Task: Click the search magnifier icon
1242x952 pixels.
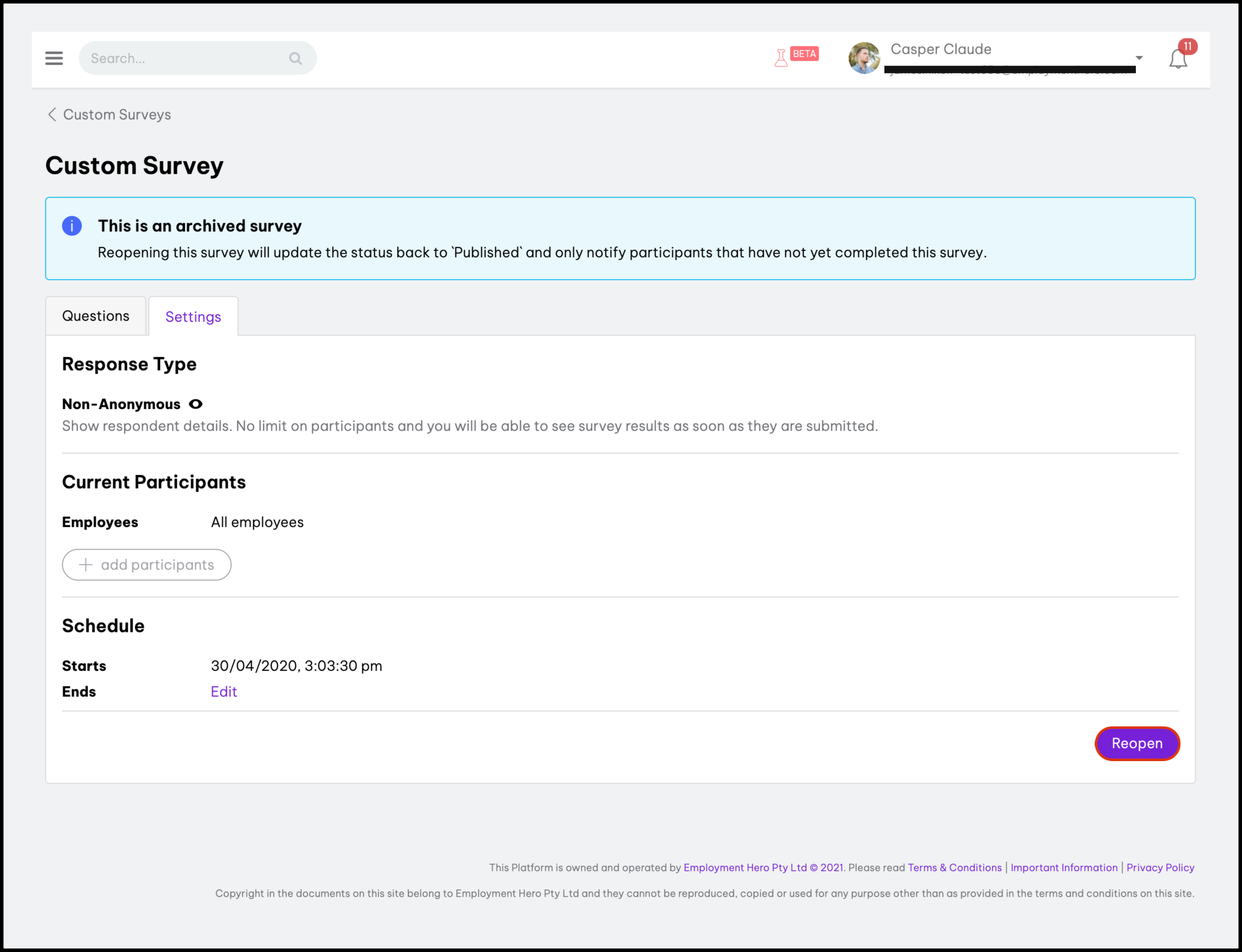Action: pos(295,59)
